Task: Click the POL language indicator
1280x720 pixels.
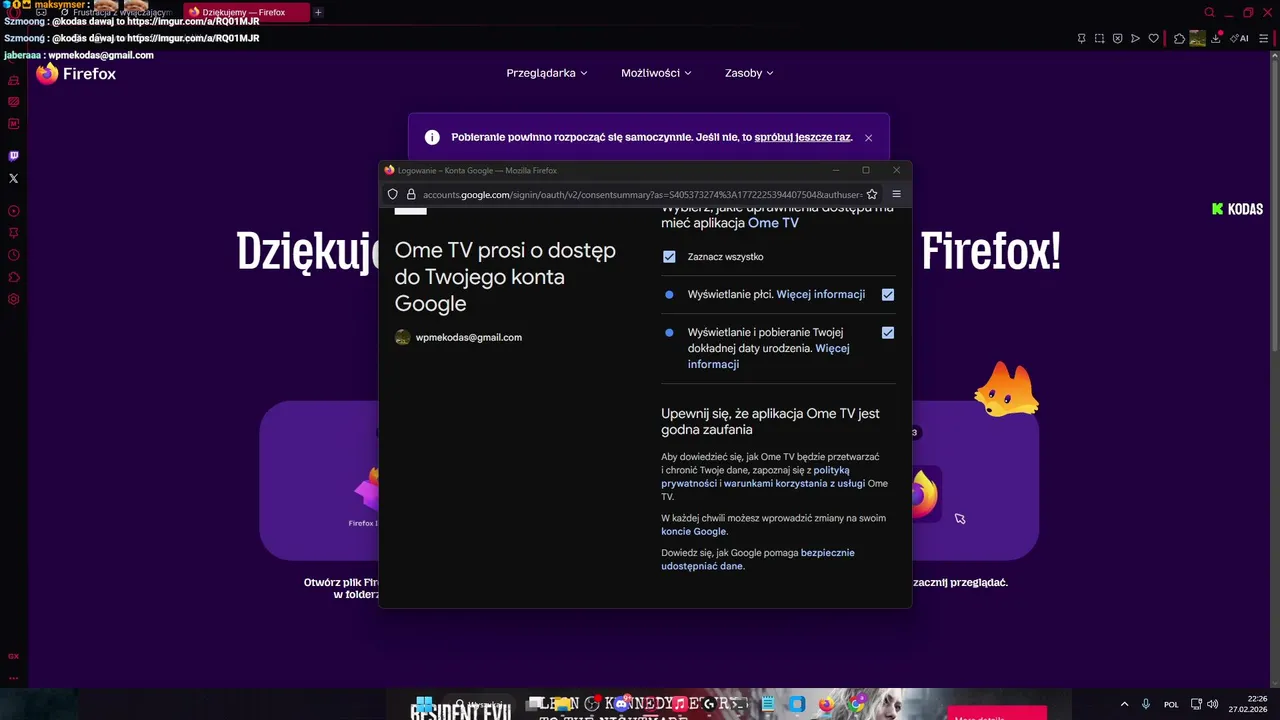Action: 1171,705
